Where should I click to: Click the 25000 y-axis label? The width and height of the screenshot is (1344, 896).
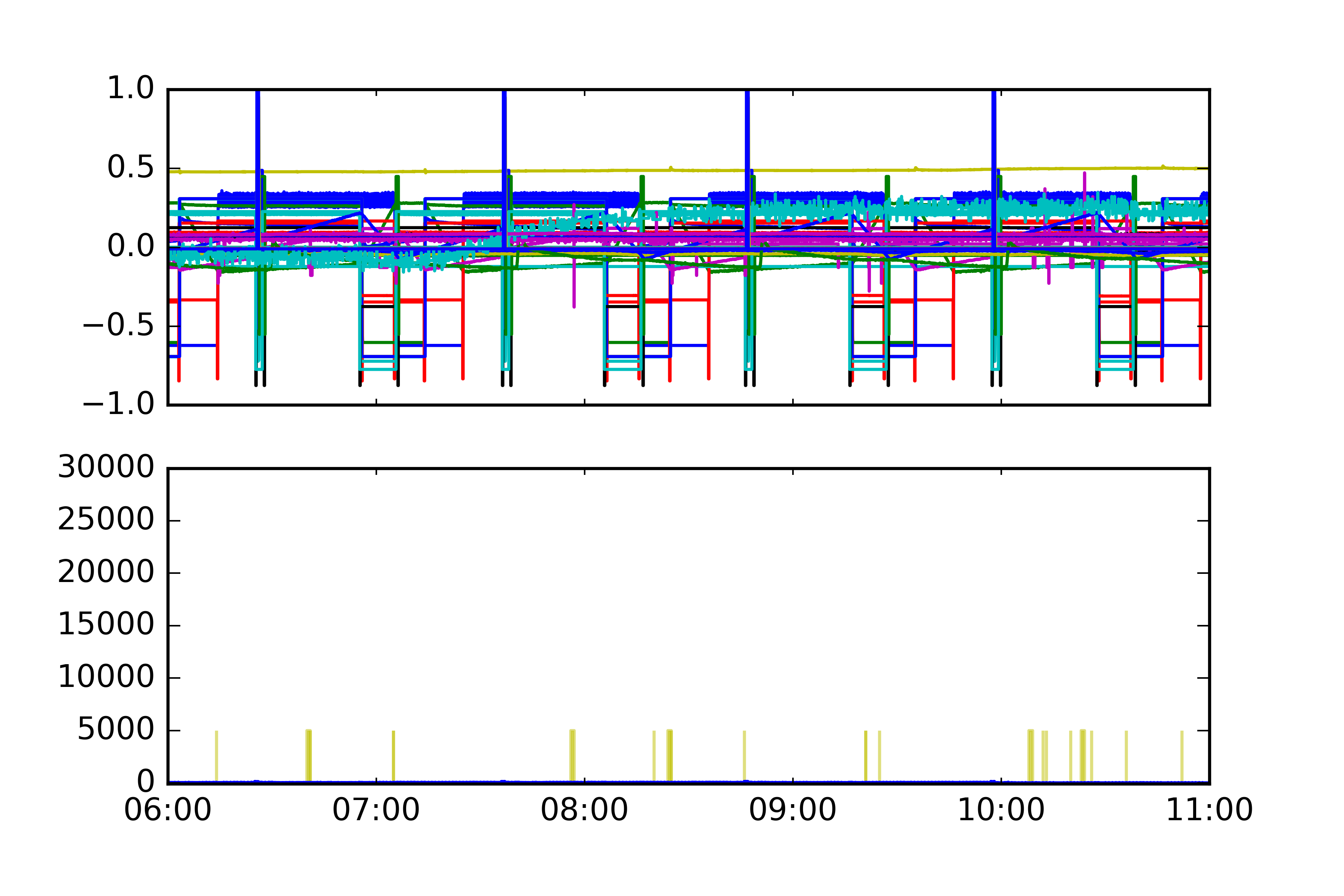pos(106,520)
